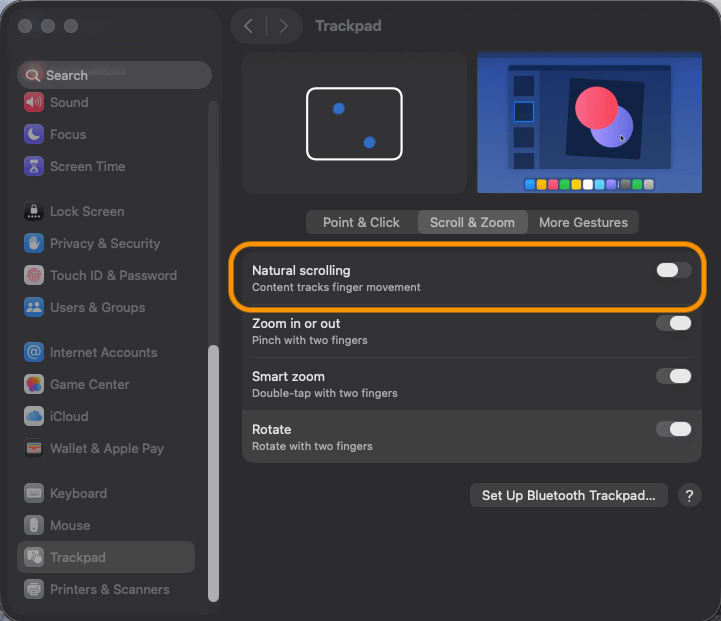Open 'Privacy & Security' sidebar label
Viewport: 721px width, 621px height.
pyautogui.click(x=105, y=243)
